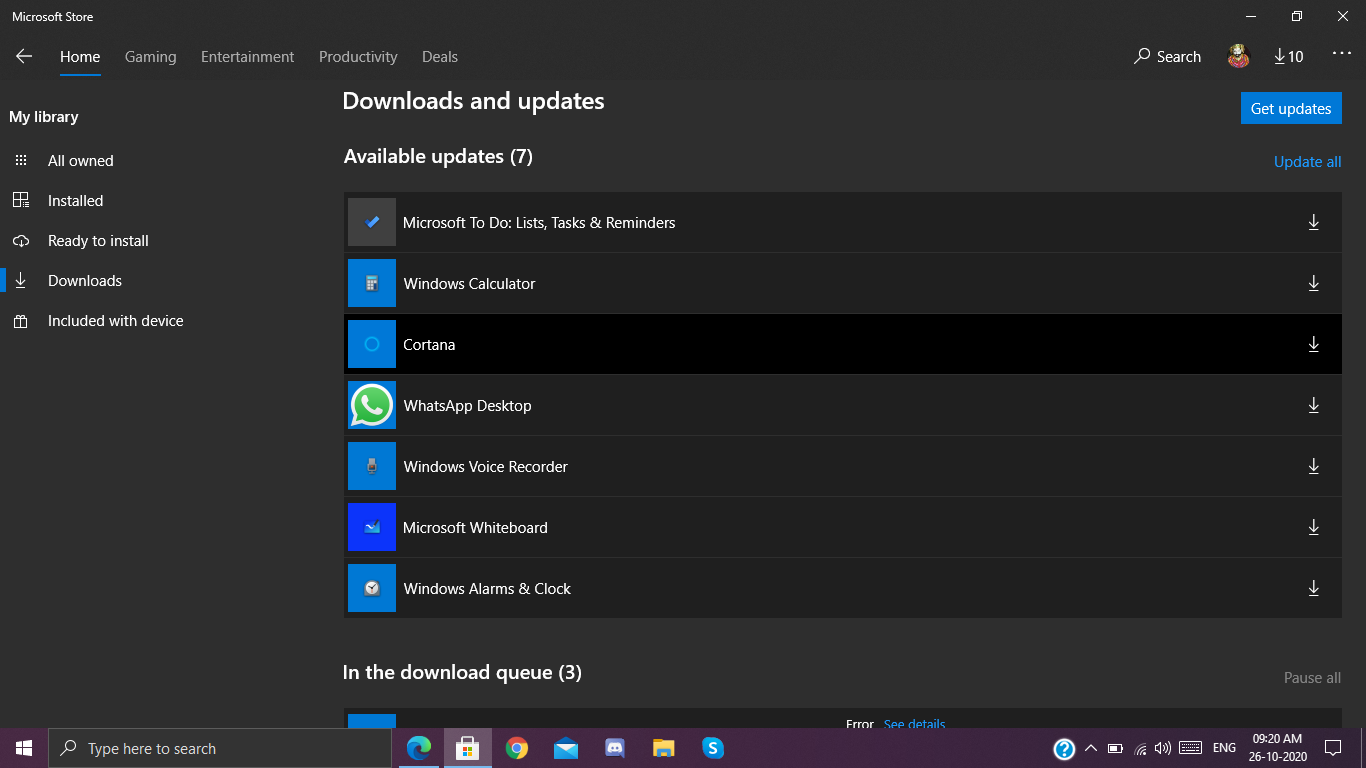Click the taskbar search box
This screenshot has width=1366, height=768.
220,748
